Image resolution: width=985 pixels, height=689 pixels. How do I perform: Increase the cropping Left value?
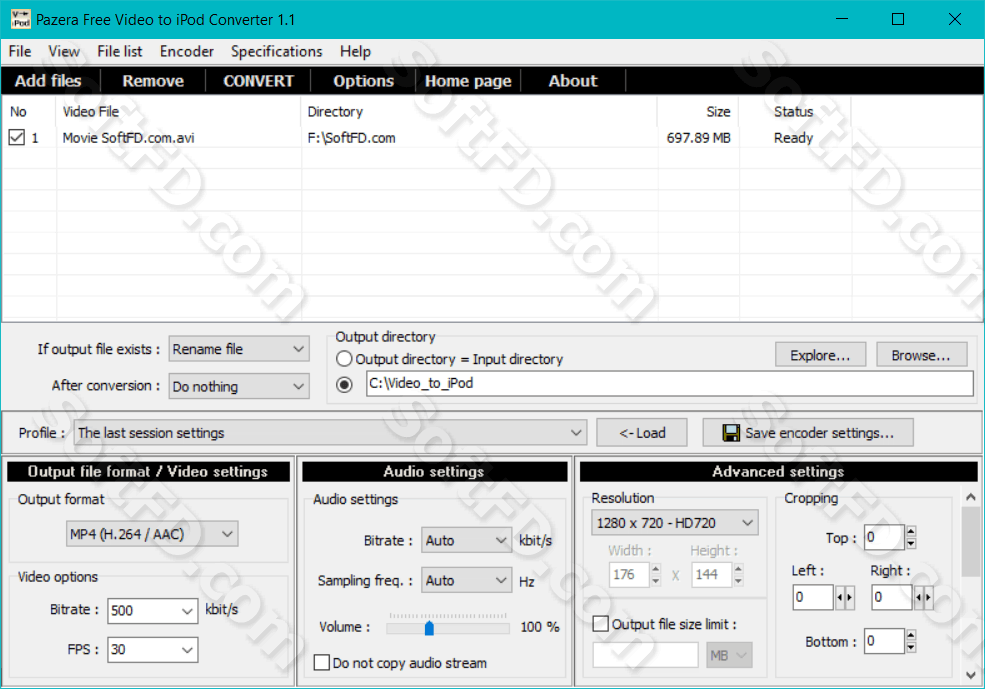pyautogui.click(x=849, y=597)
